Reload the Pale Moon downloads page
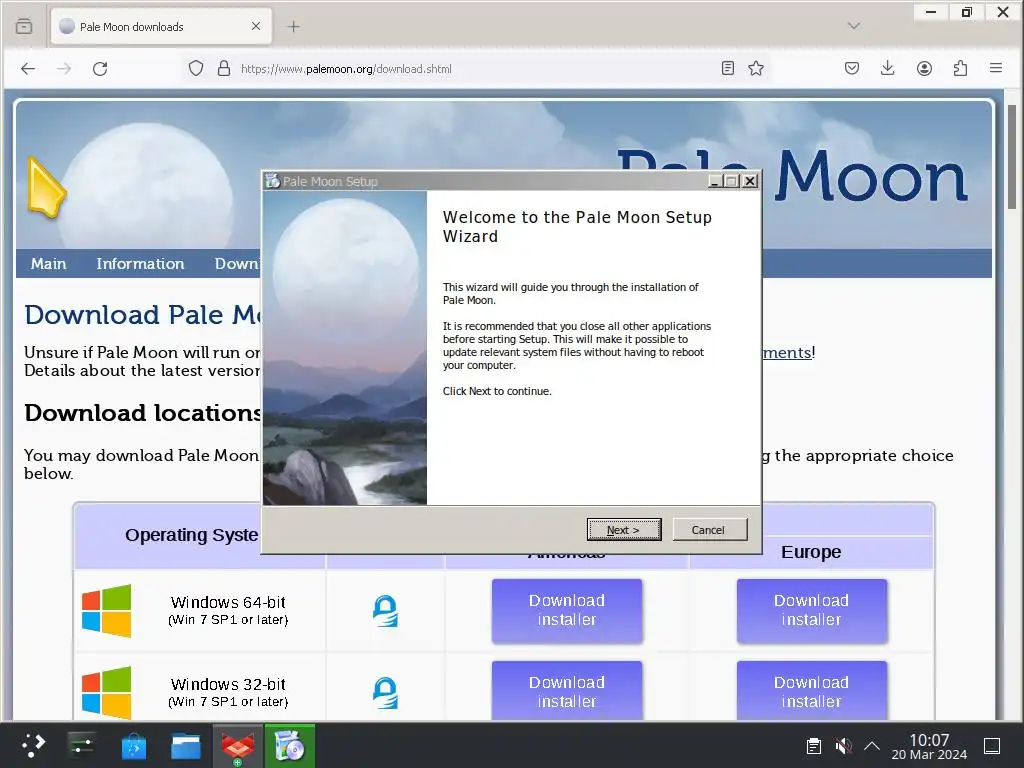The height and width of the screenshot is (768, 1024). pyautogui.click(x=100, y=69)
